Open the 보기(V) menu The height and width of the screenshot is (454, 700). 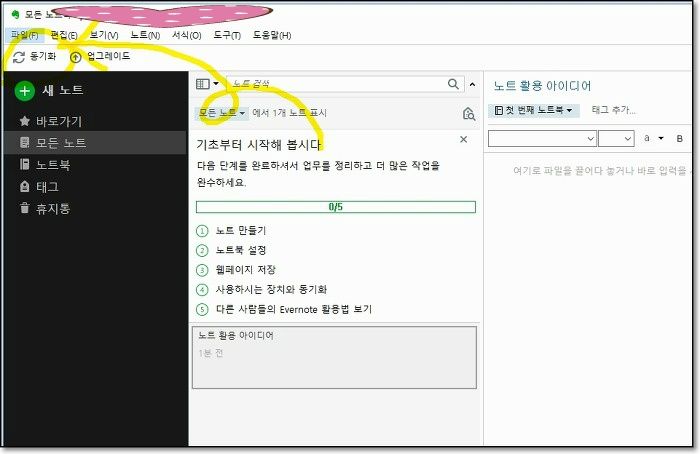coord(104,35)
